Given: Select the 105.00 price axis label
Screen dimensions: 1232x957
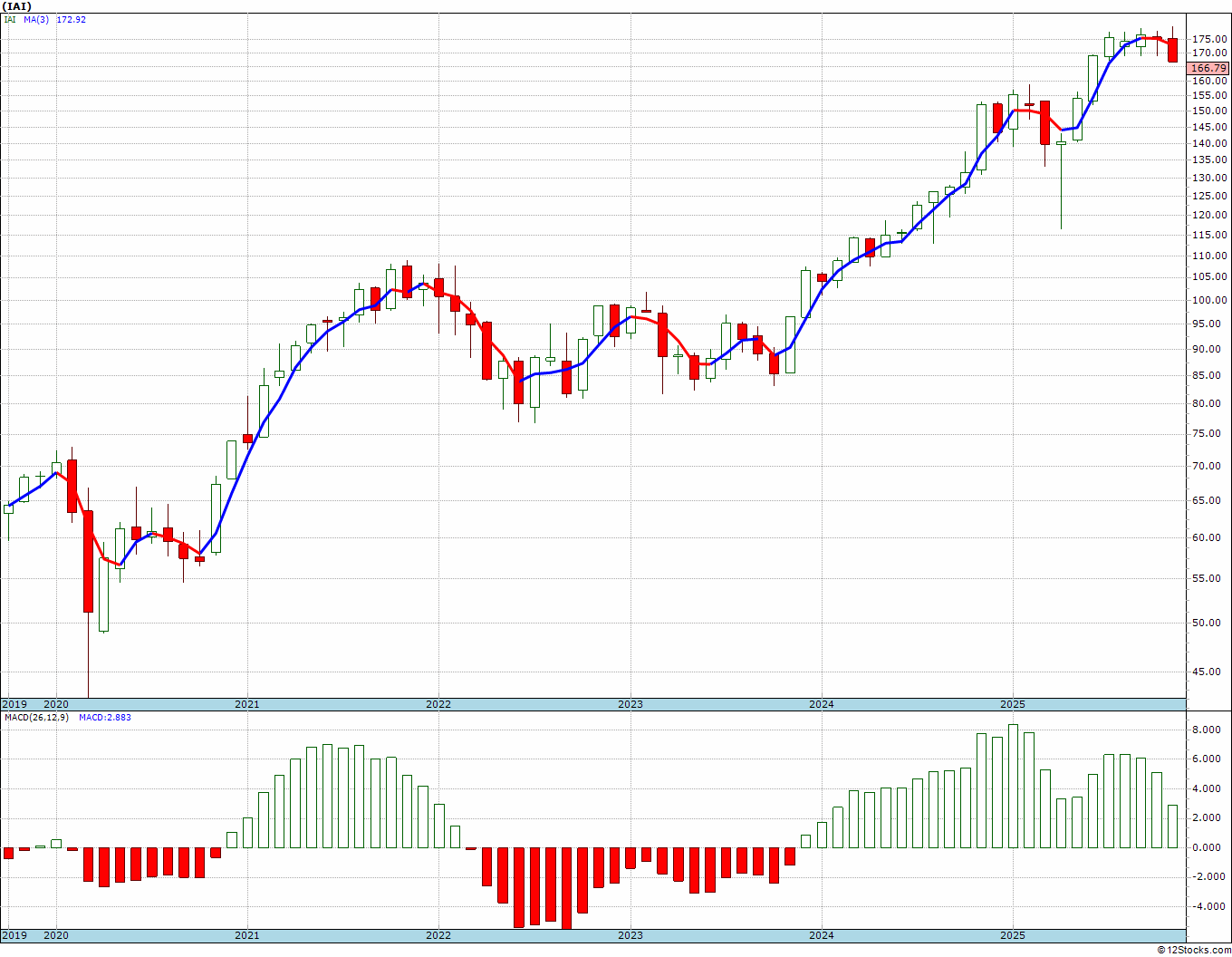Looking at the screenshot, I should pyautogui.click(x=1209, y=277).
